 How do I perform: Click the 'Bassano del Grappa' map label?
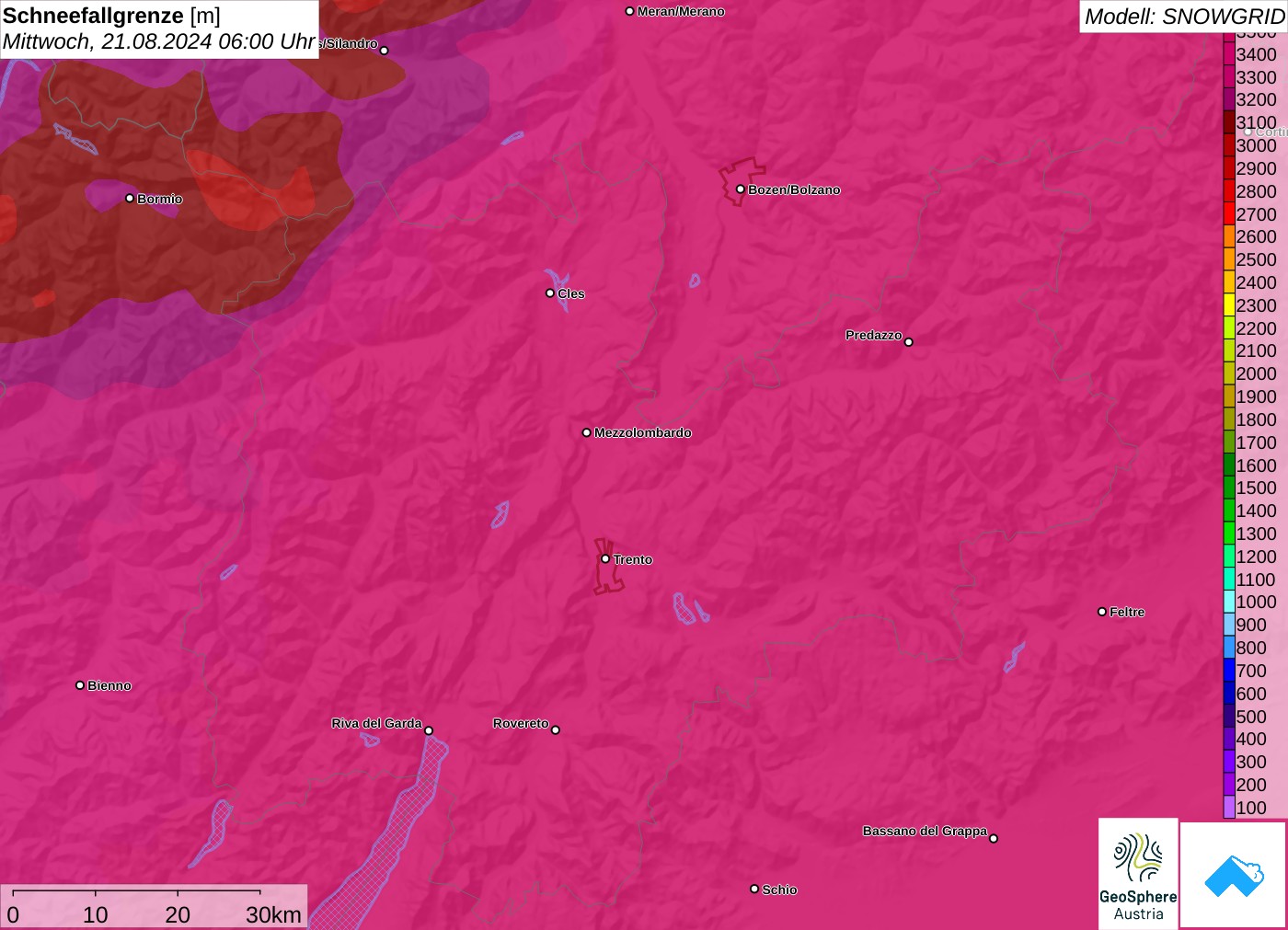coord(925,831)
